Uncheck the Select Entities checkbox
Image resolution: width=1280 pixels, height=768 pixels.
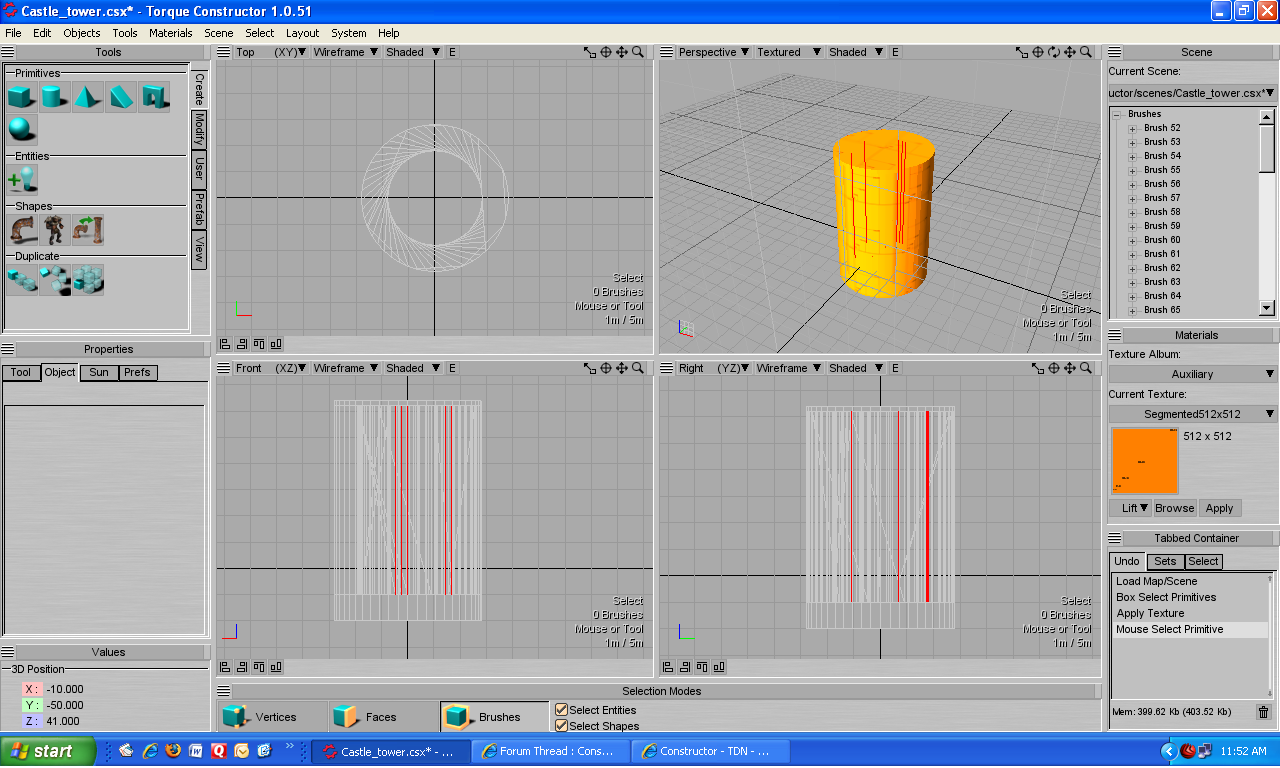click(x=562, y=710)
